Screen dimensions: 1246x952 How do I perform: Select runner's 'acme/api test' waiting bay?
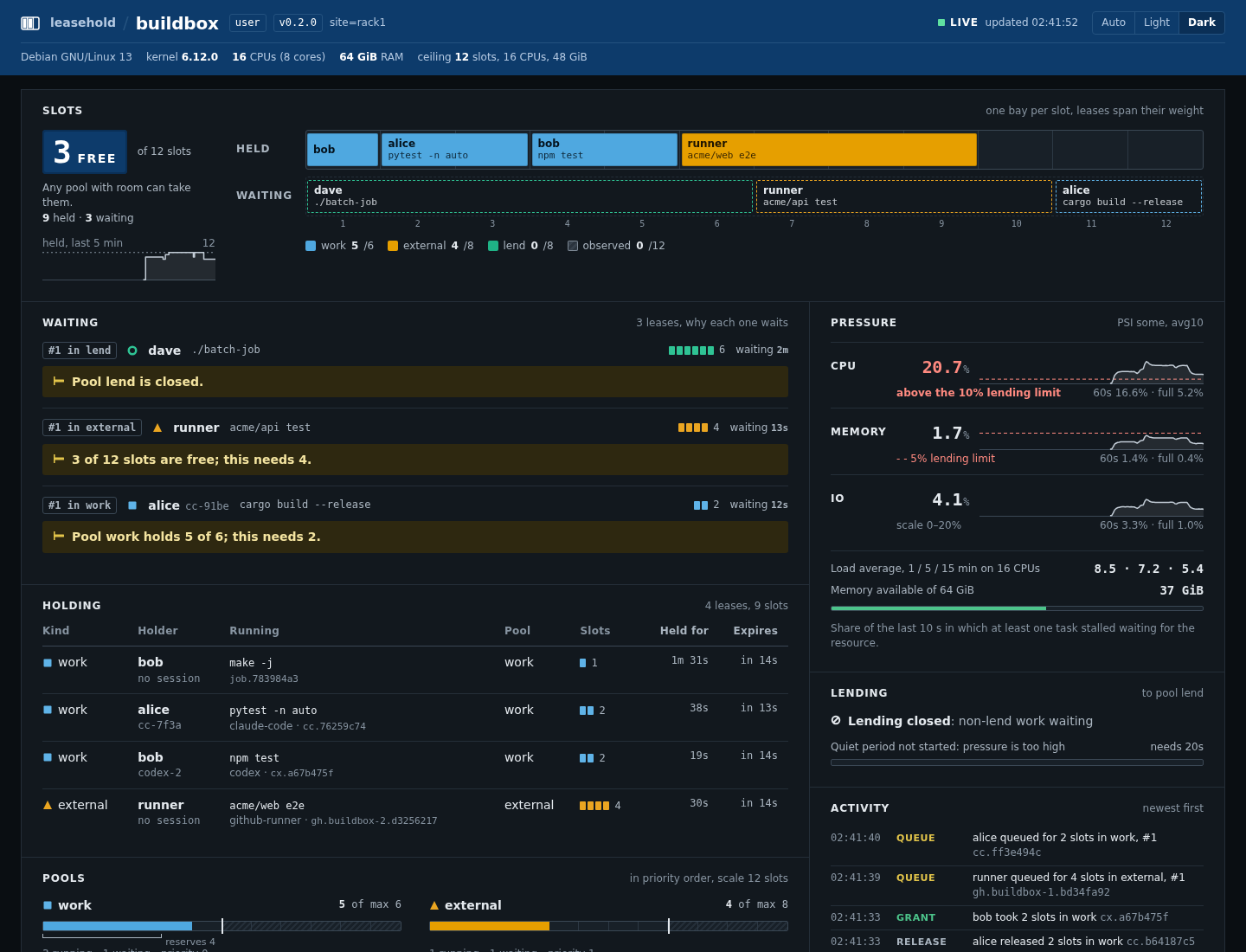[x=904, y=196]
